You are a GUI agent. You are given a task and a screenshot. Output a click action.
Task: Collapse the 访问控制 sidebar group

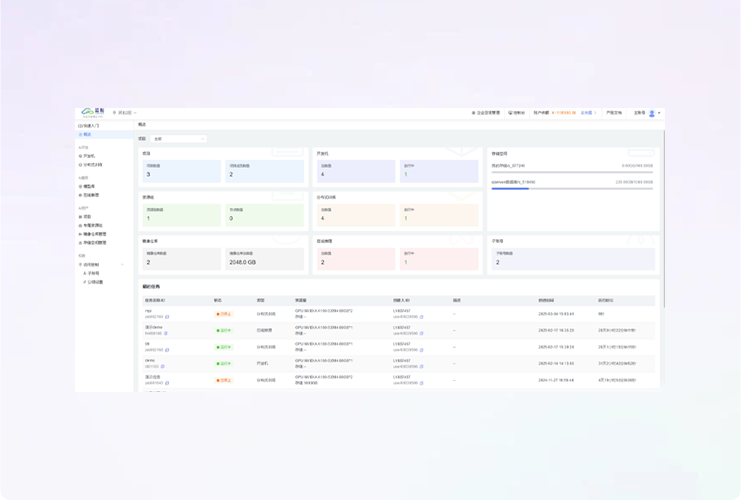point(123,265)
